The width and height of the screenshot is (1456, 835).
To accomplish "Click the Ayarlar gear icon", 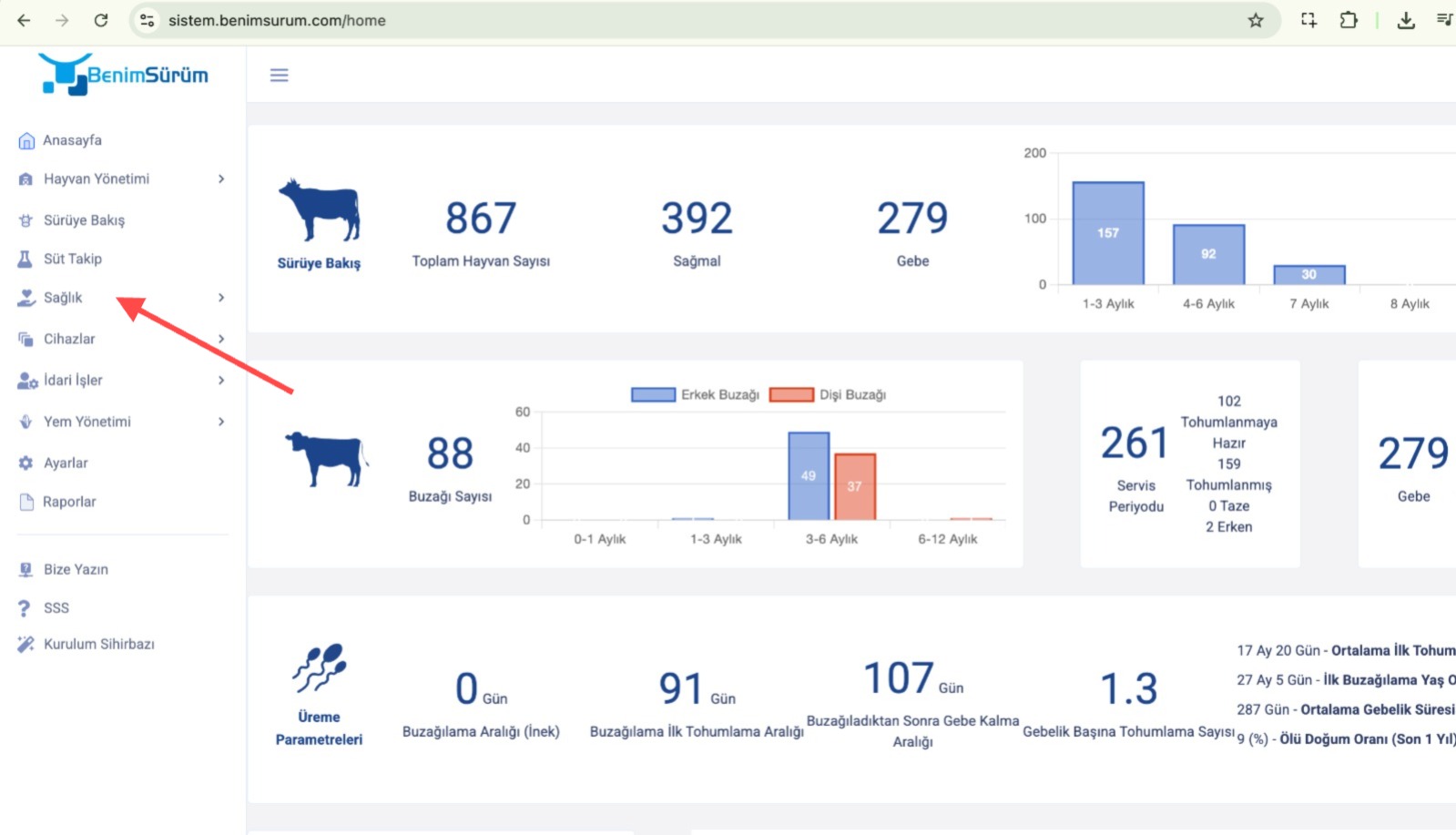I will 25,463.
